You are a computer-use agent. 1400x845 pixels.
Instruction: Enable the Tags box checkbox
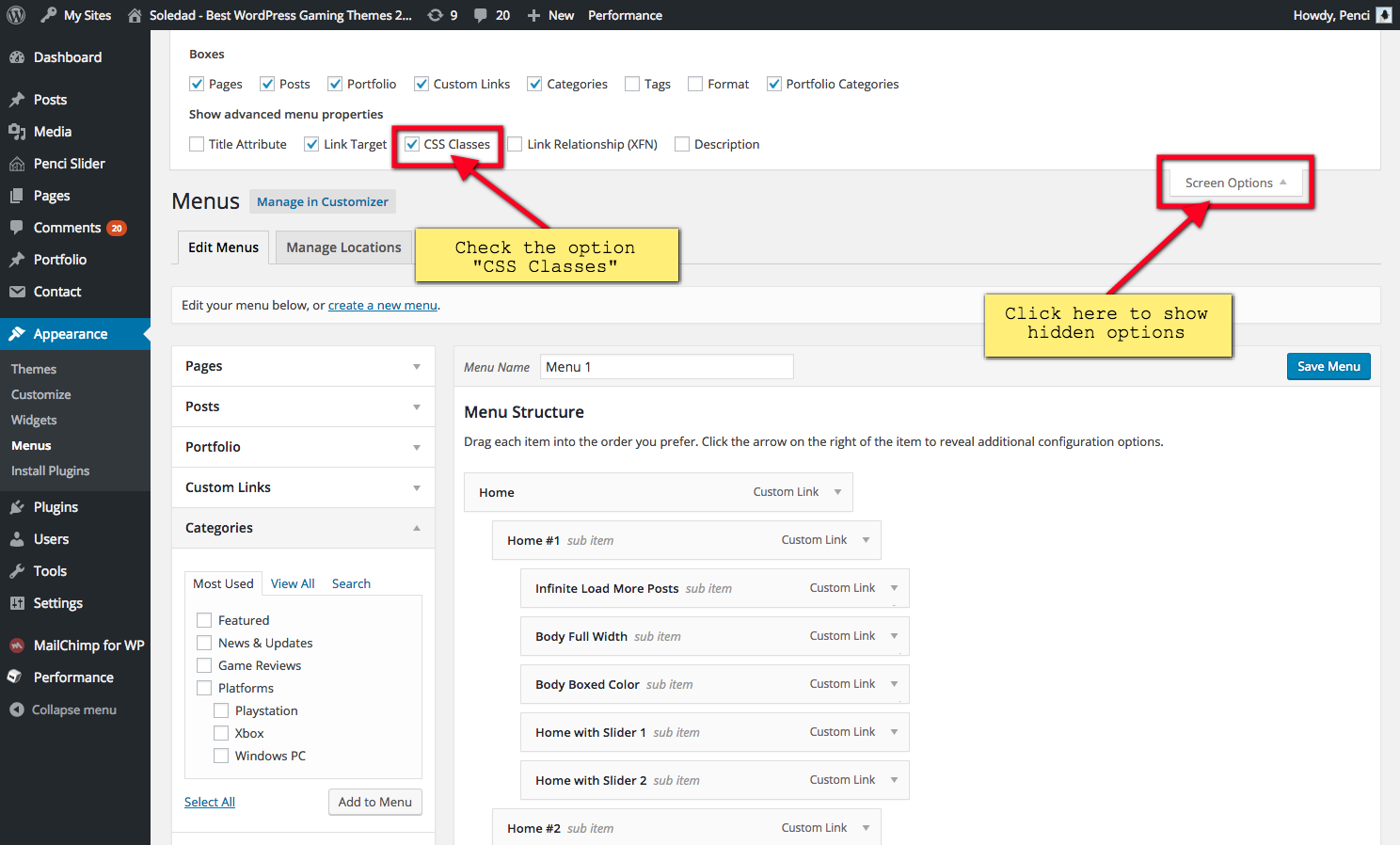pos(632,84)
